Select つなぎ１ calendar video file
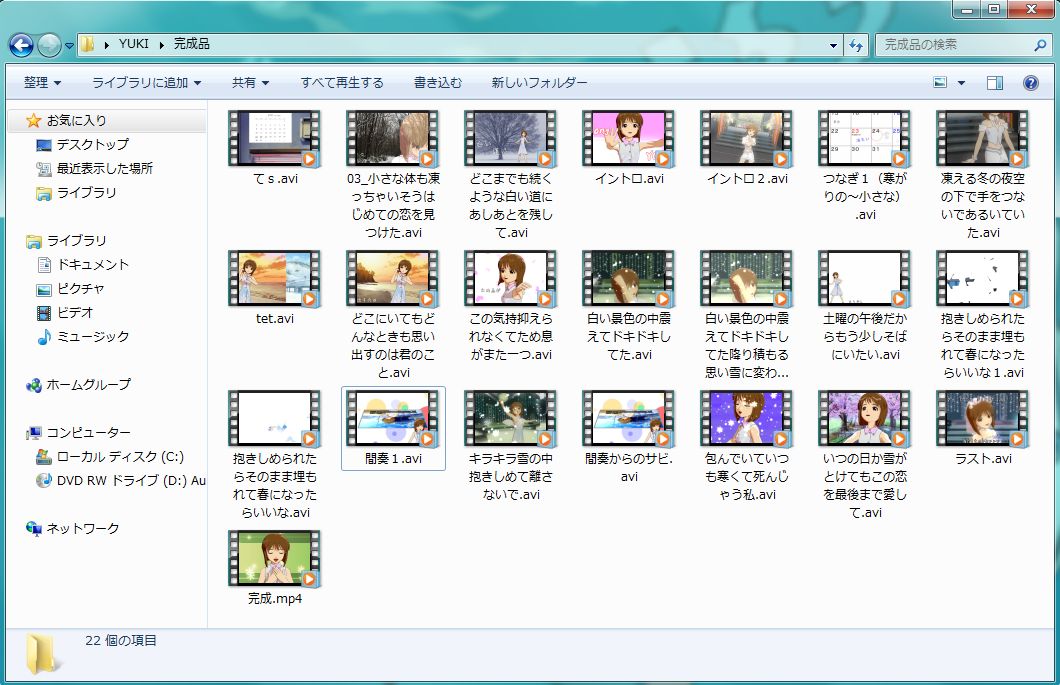The image size is (1060, 685). click(x=865, y=166)
